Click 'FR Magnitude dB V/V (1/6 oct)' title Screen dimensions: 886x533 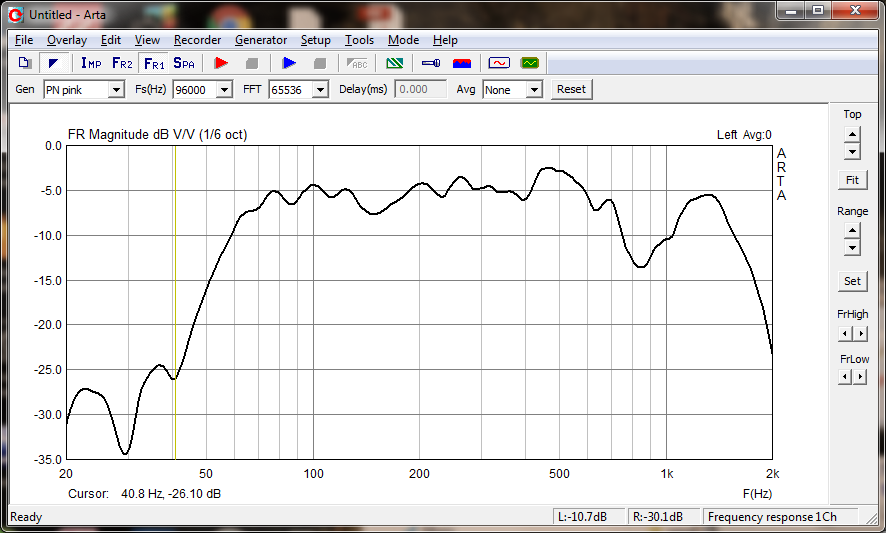(x=158, y=135)
